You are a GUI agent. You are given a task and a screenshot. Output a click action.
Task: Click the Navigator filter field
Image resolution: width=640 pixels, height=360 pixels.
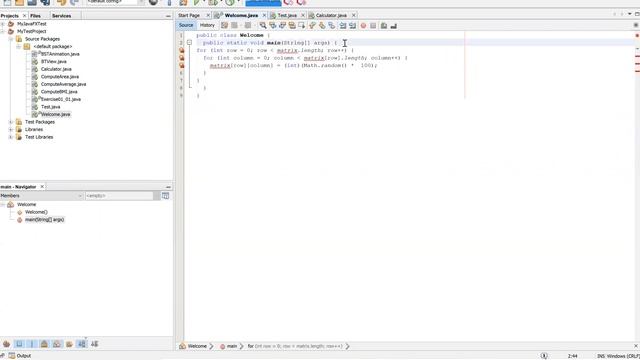tap(119, 196)
